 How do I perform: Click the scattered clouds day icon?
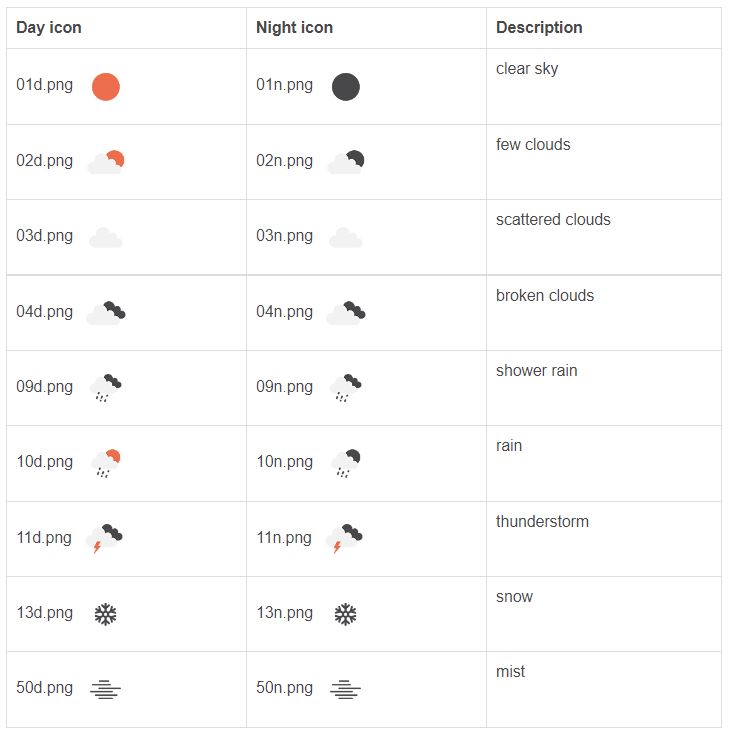106,237
